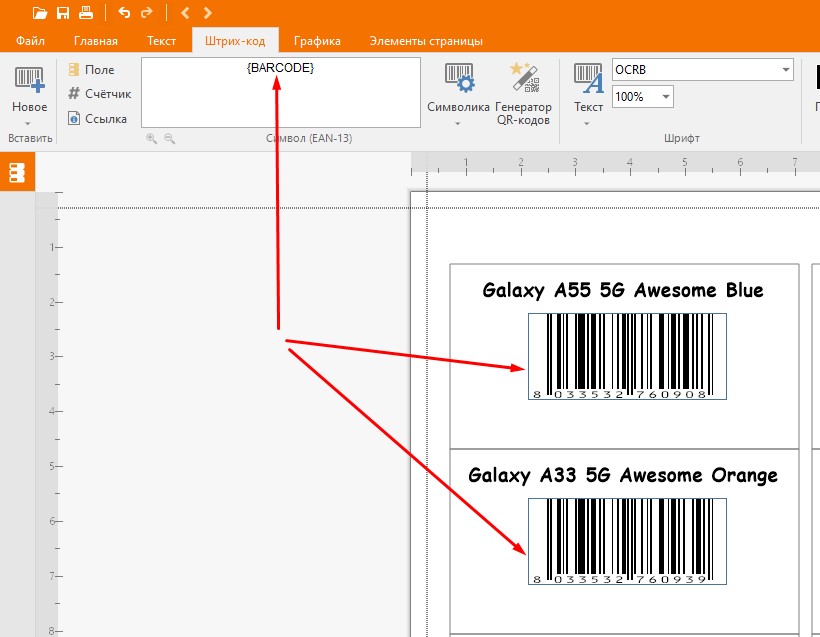
Task: Click the Ссылка link button
Action: (97, 118)
